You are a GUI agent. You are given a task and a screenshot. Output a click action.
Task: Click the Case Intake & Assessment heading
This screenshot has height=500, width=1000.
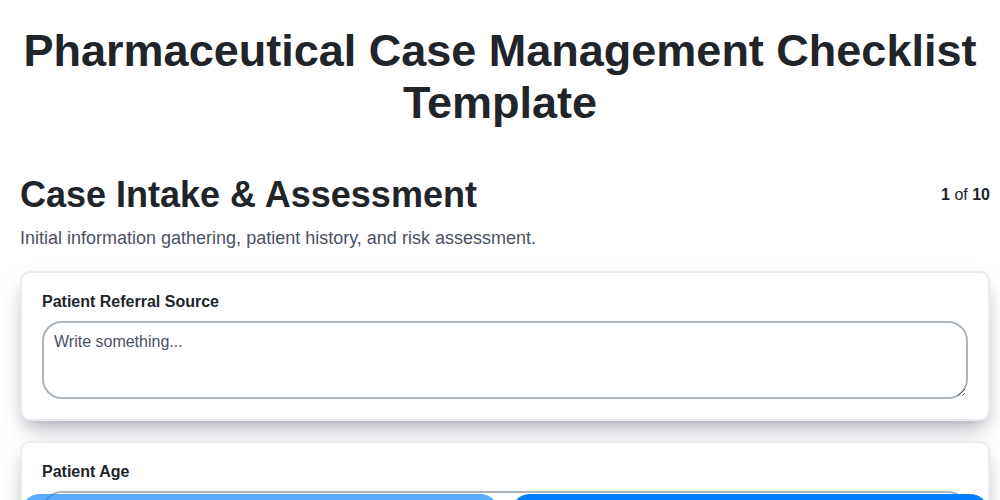click(248, 194)
